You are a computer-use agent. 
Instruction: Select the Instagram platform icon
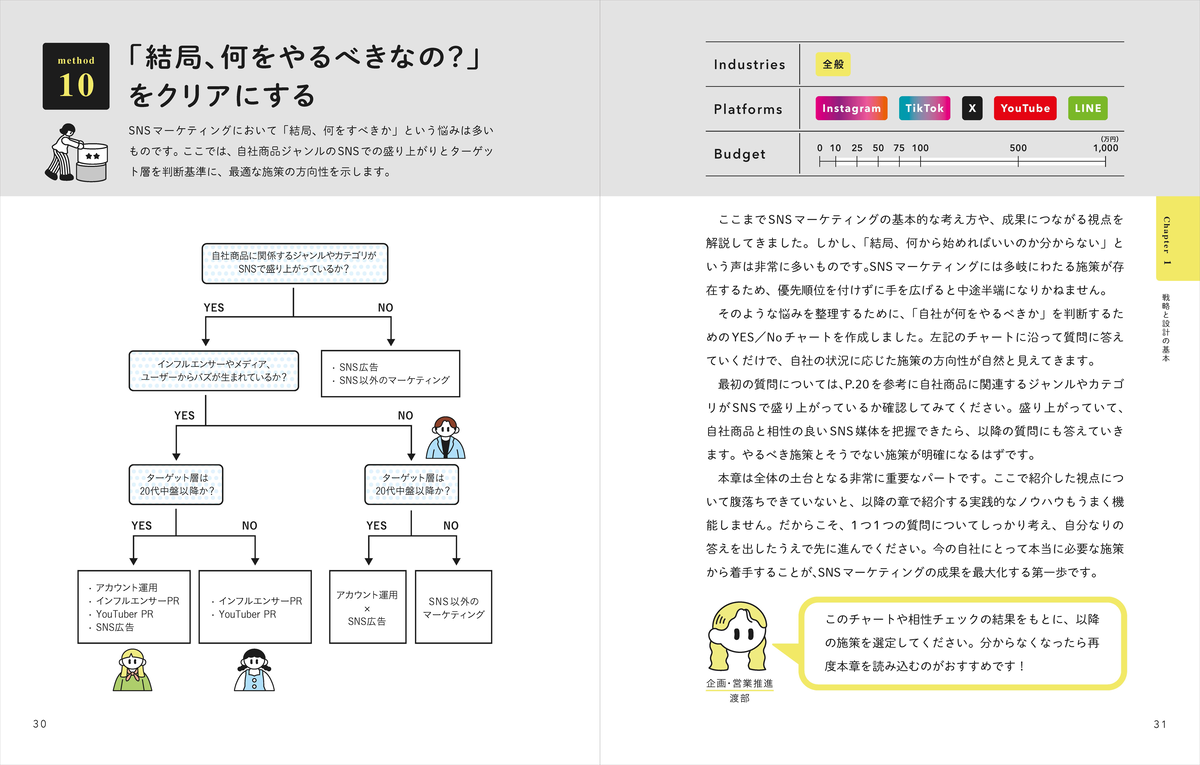pos(851,107)
